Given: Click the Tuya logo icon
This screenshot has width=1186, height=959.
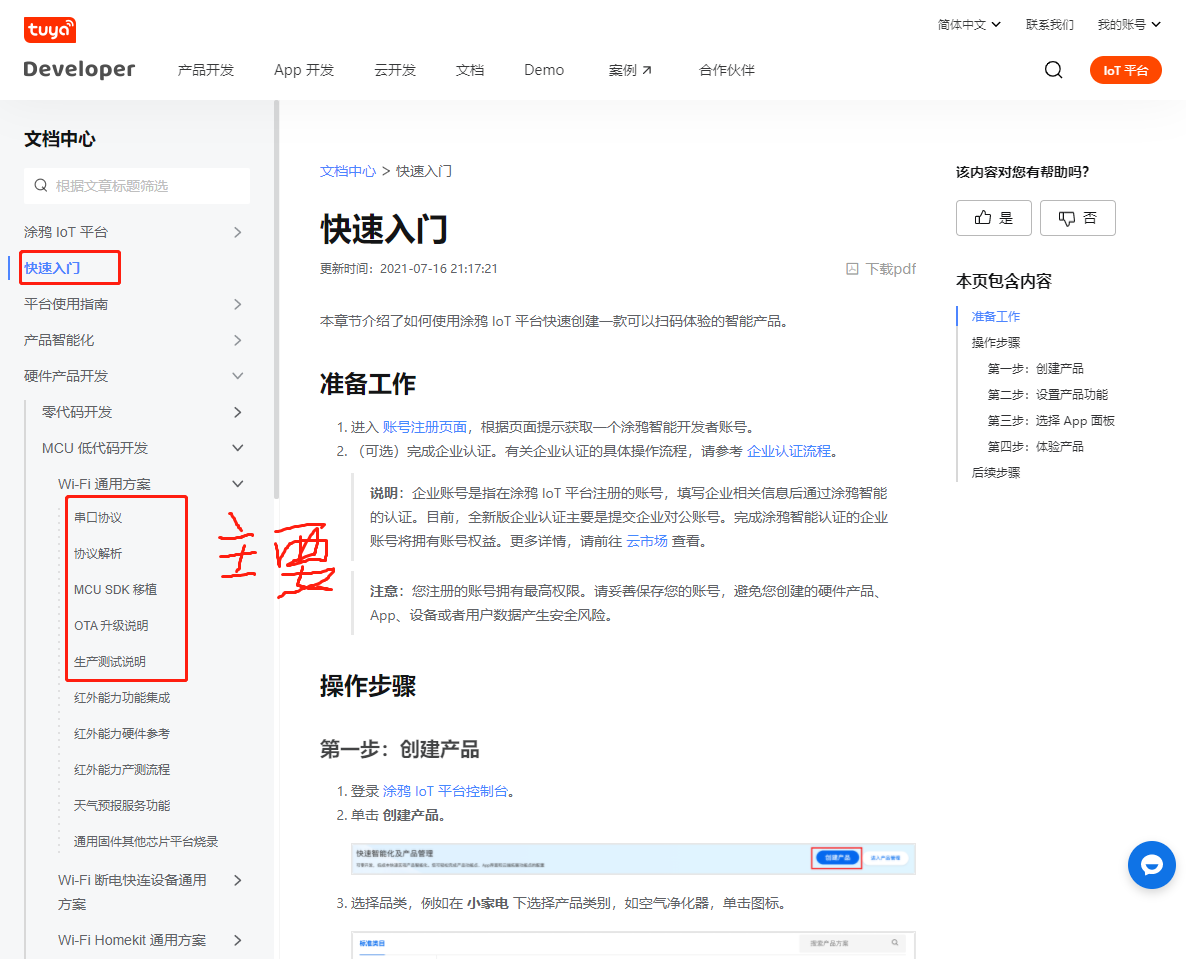Looking at the screenshot, I should [50, 29].
